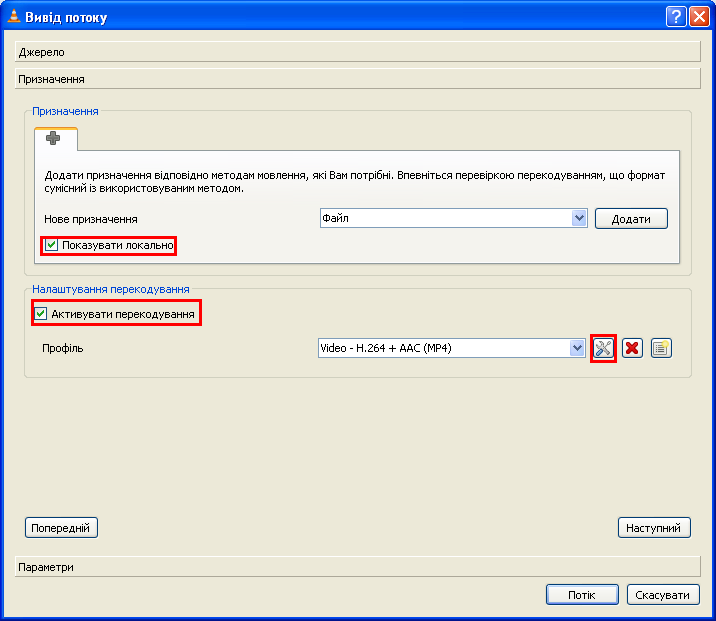Screen dimensions: 716x621
Task: Create a new profile with the list icon
Action: (661, 348)
